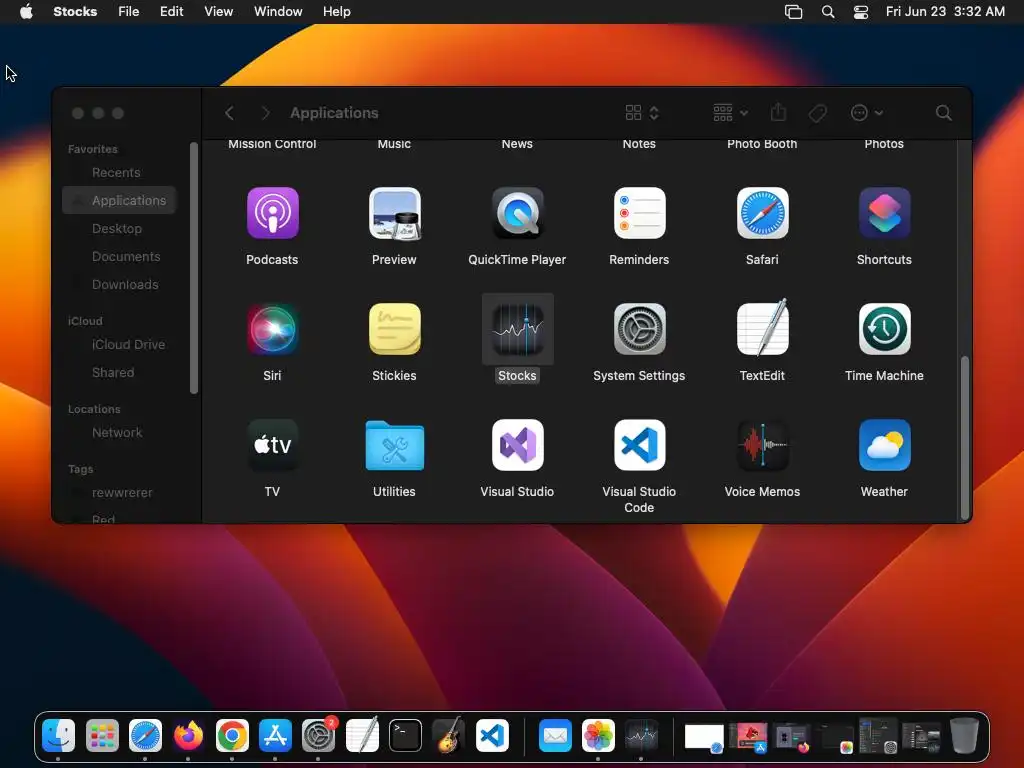1024x768 pixels.
Task: Open Control Center in the menu bar
Action: click(861, 12)
